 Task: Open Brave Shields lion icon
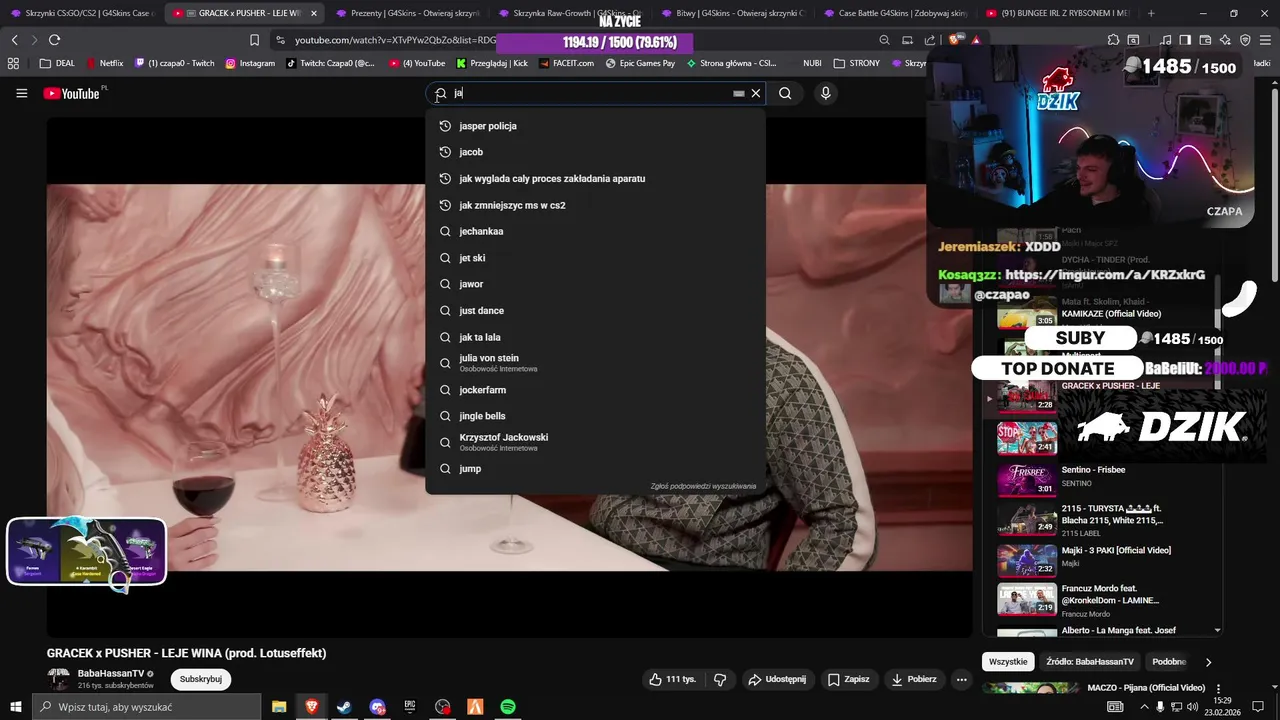click(x=955, y=40)
